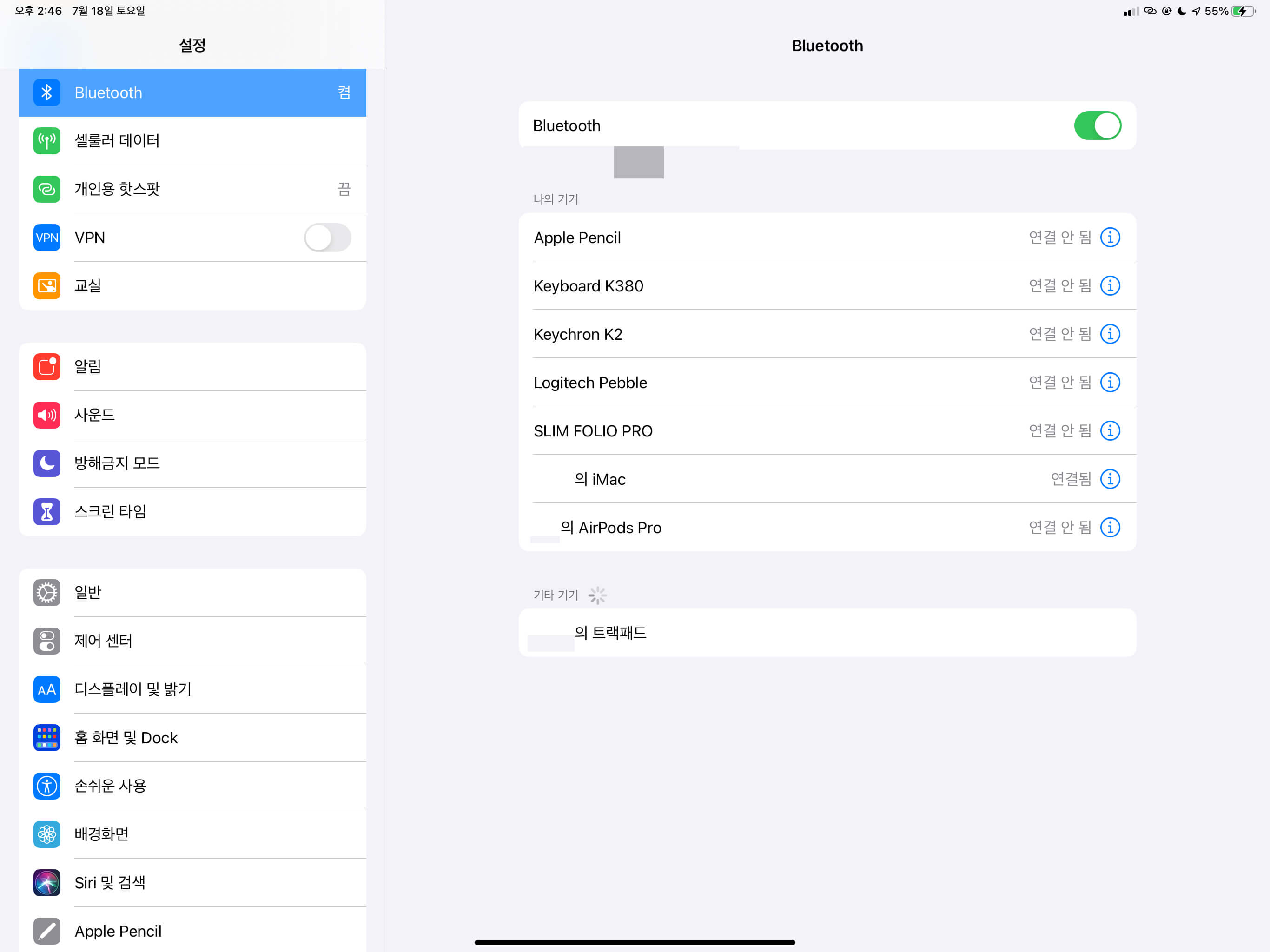Screen dimensions: 1270x952
Task: Select 일반 in settings sidebar
Action: [x=192, y=592]
